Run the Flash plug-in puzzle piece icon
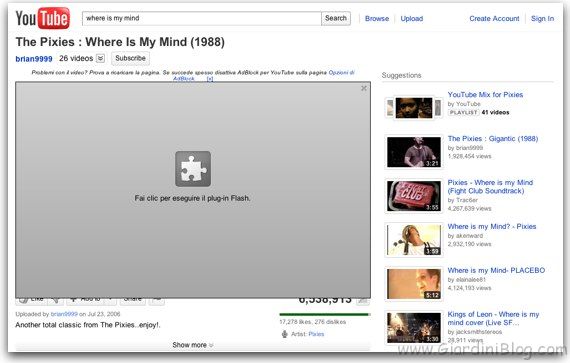 click(x=193, y=169)
